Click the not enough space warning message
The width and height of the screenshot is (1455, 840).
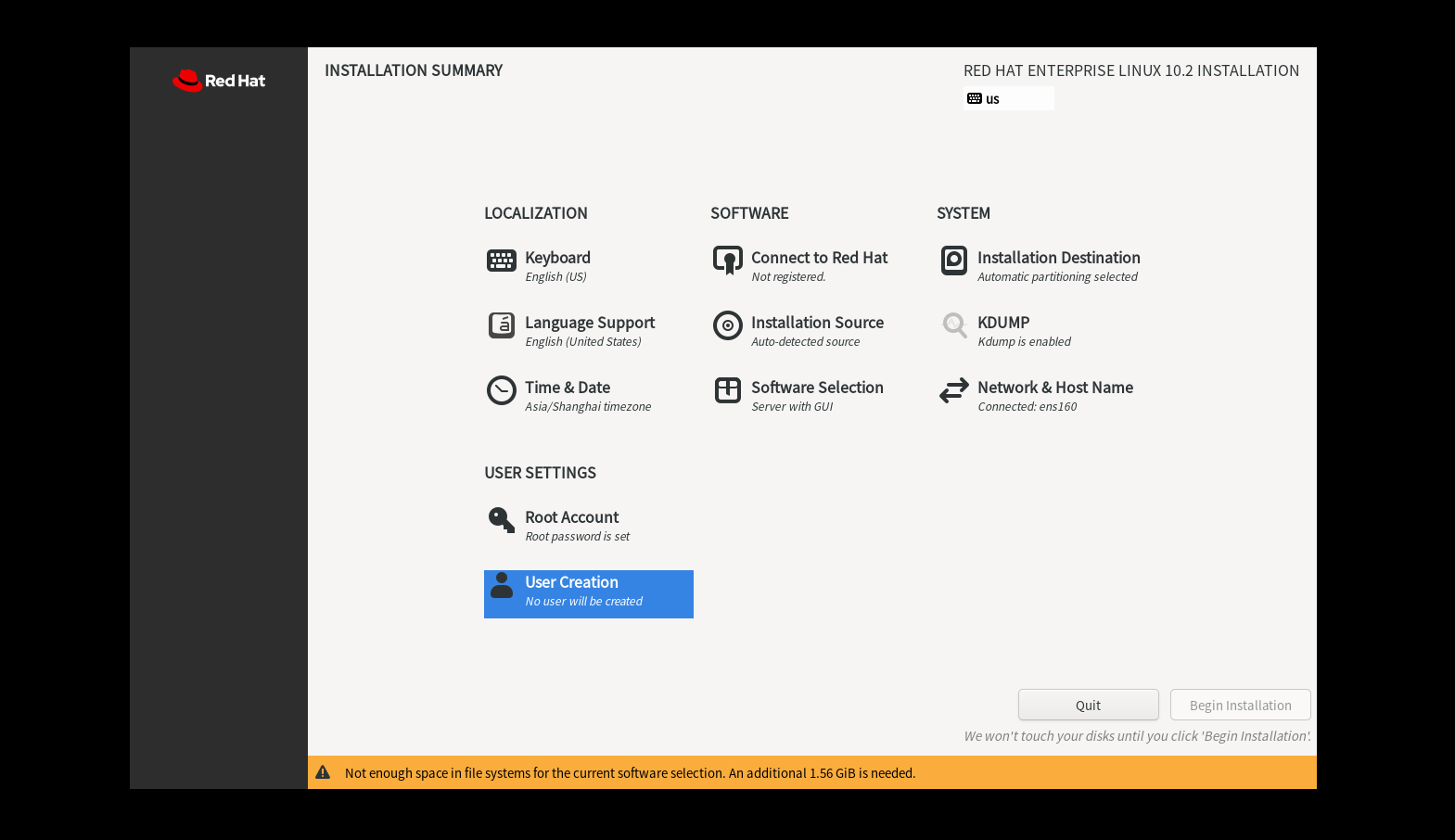631,773
